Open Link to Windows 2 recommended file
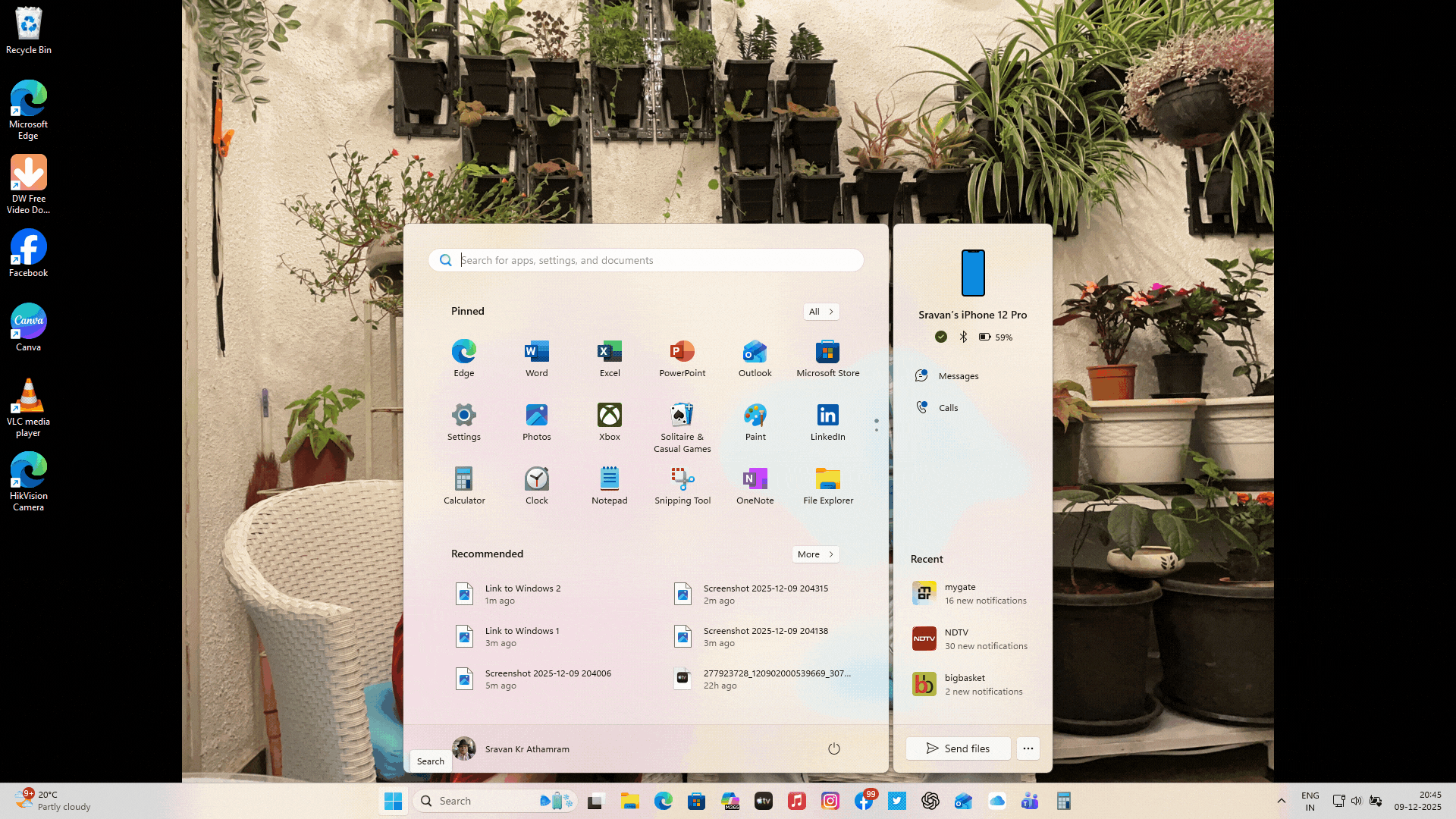Viewport: 1456px width, 819px height. pyautogui.click(x=522, y=594)
